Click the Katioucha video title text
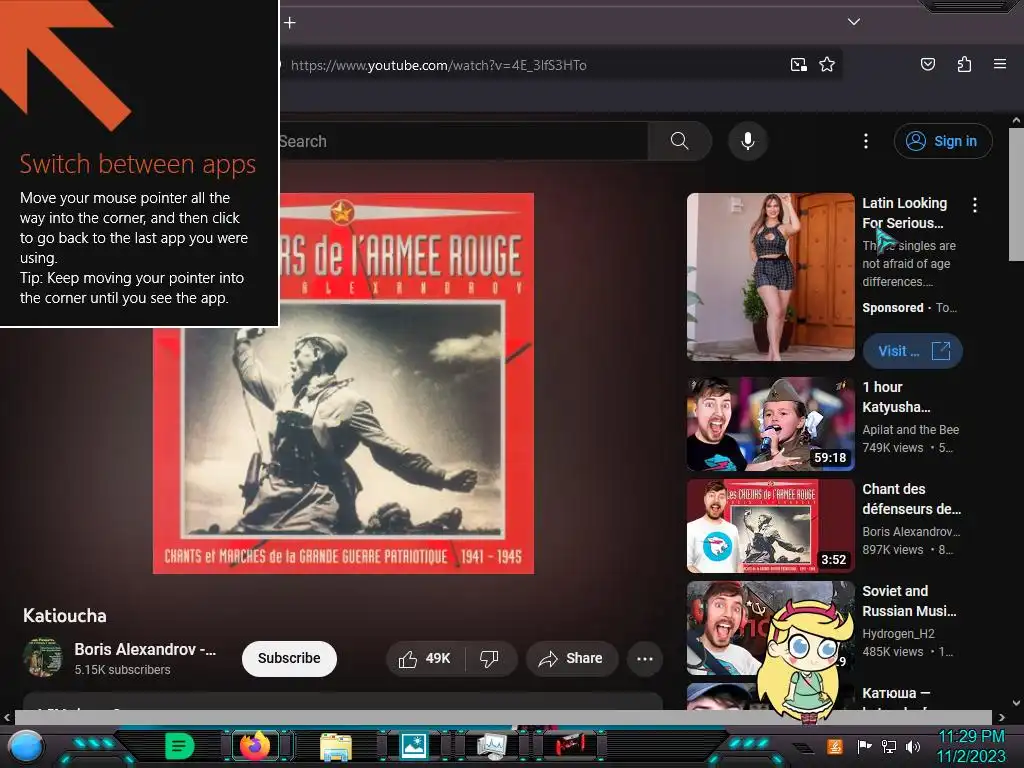This screenshot has width=1024, height=768. (65, 616)
